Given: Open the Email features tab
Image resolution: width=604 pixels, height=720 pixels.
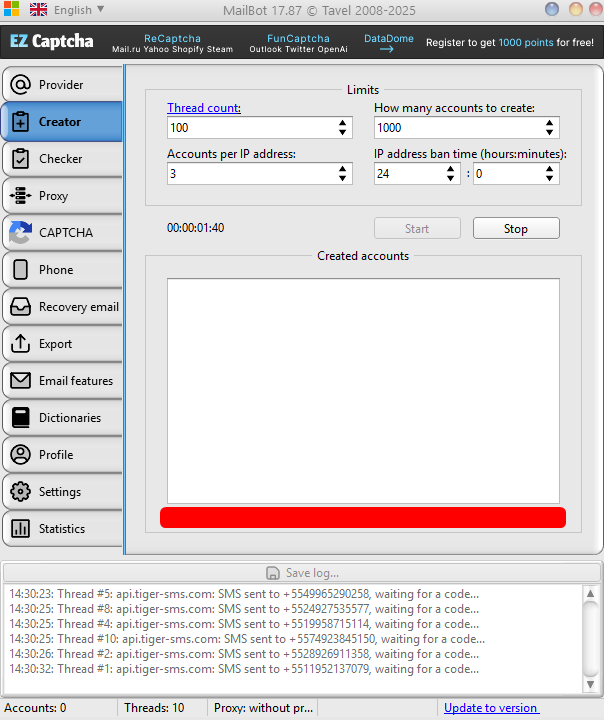Looking at the screenshot, I should 63,381.
